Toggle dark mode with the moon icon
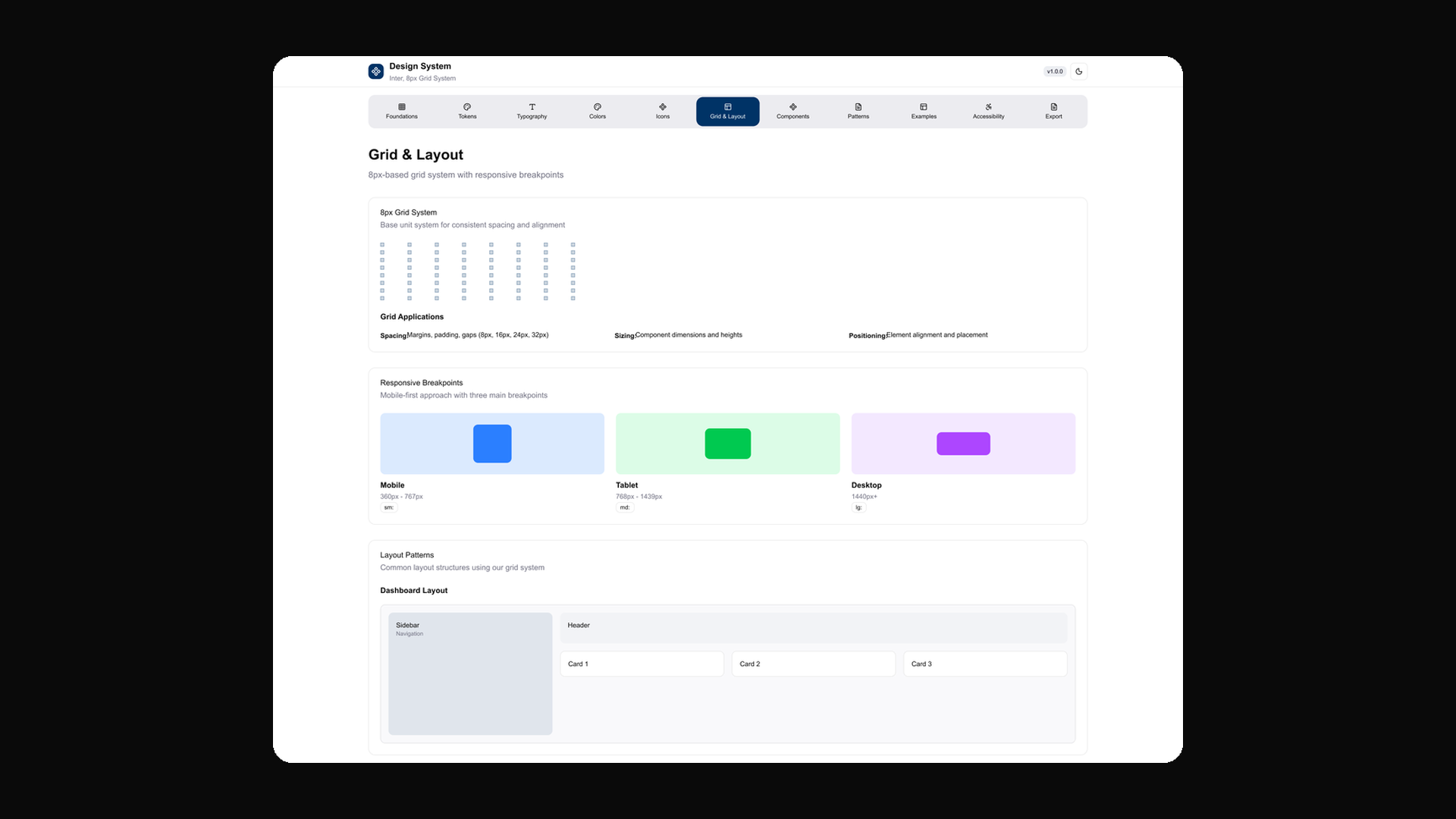The height and width of the screenshot is (819, 1456). pyautogui.click(x=1078, y=71)
